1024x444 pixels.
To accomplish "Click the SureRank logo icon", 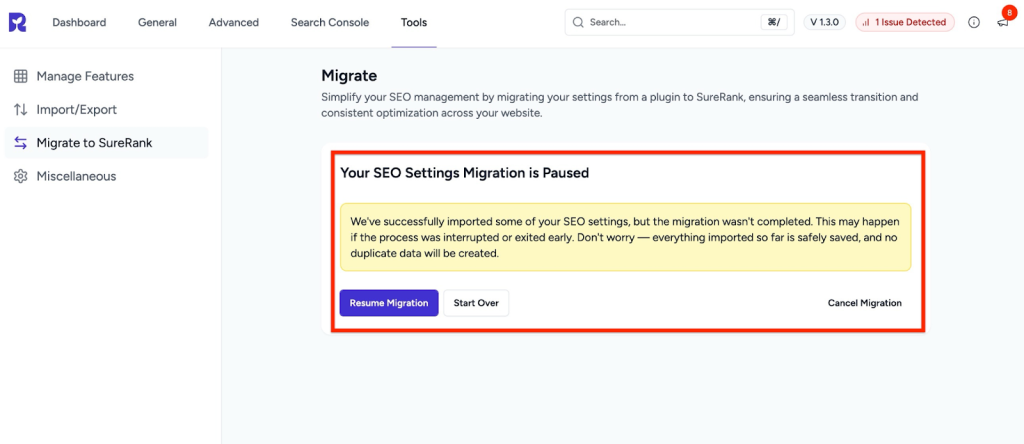I will click(x=18, y=22).
